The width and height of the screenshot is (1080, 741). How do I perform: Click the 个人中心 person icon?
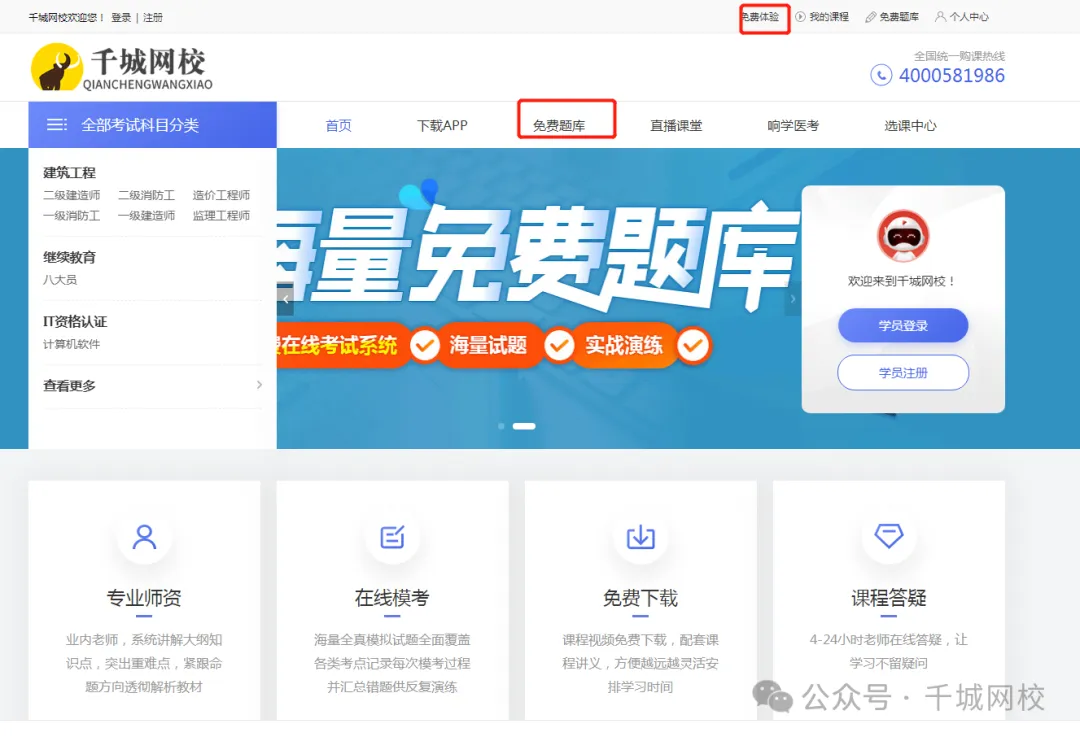tap(940, 17)
